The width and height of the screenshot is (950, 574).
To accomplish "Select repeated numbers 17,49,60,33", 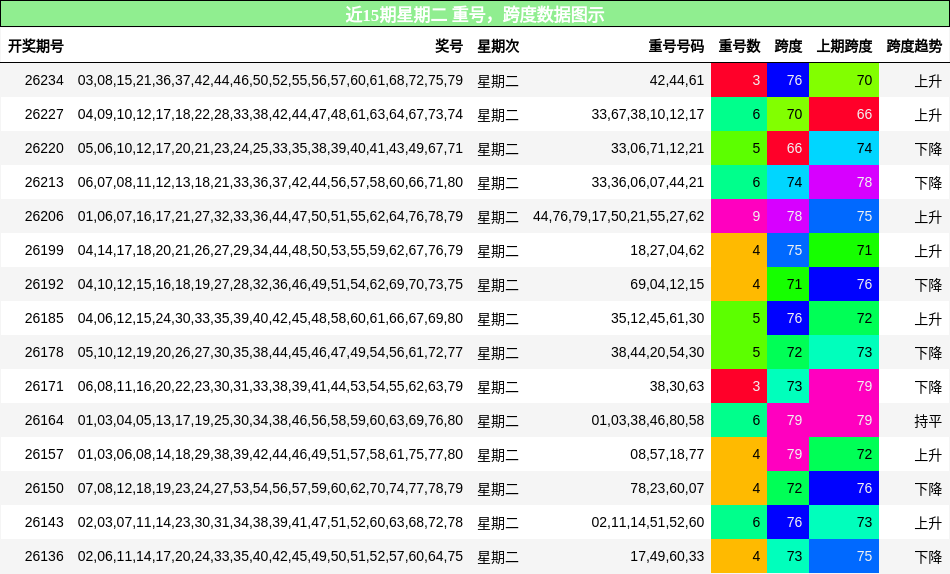I will tap(667, 555).
